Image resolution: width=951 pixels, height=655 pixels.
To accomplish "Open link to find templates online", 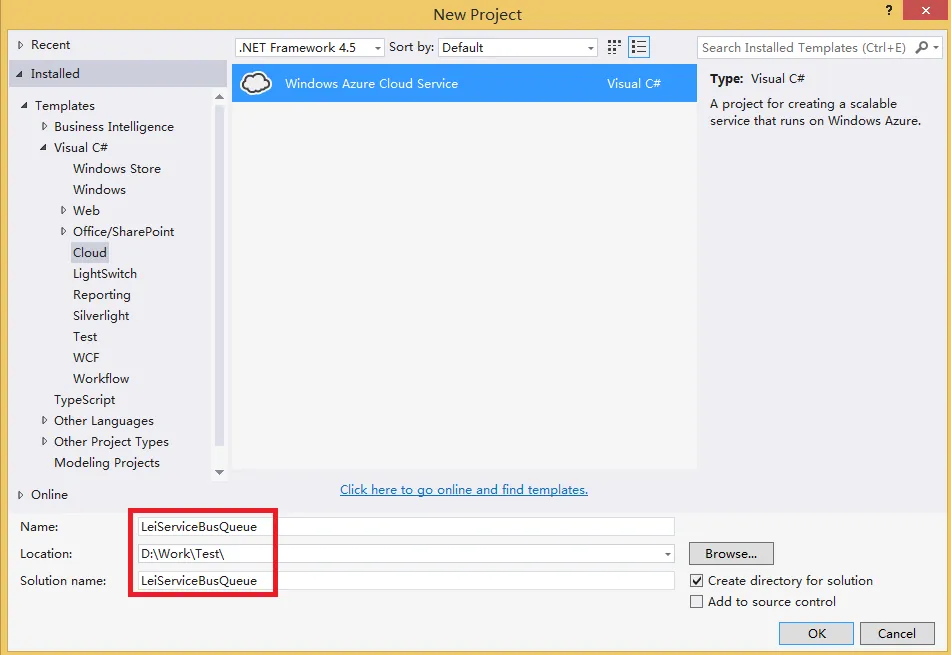I will click(464, 489).
